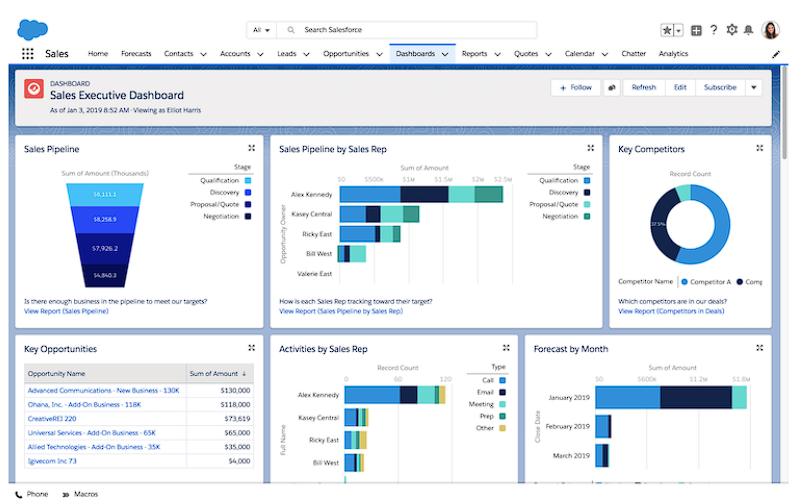Open Ohana, Inc. Add-On Business opportunity
The image size is (793, 500).
click(x=84, y=404)
